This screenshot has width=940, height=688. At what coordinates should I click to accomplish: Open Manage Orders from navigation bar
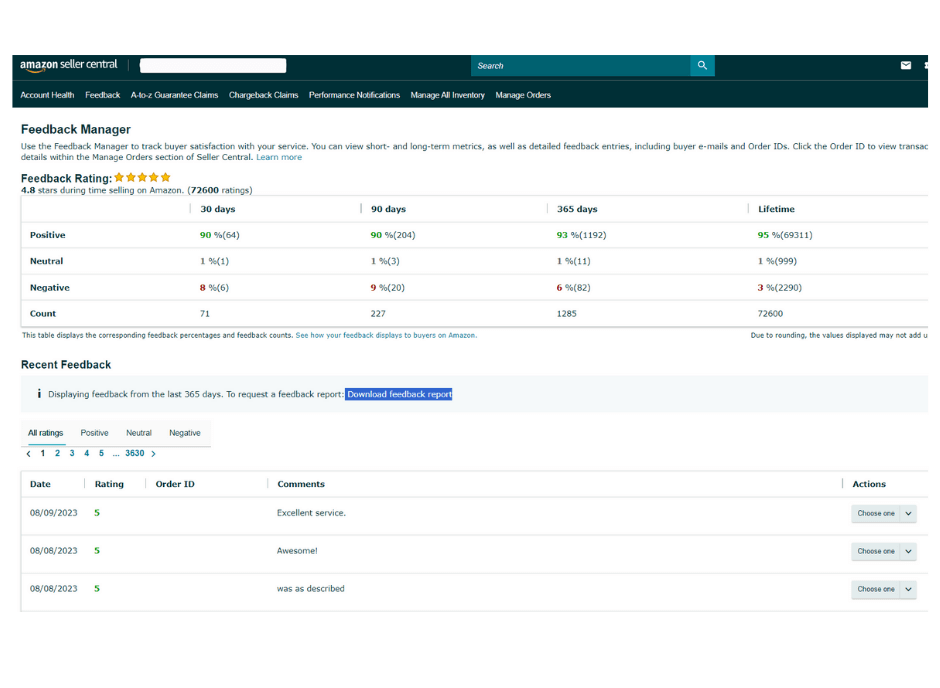click(523, 95)
